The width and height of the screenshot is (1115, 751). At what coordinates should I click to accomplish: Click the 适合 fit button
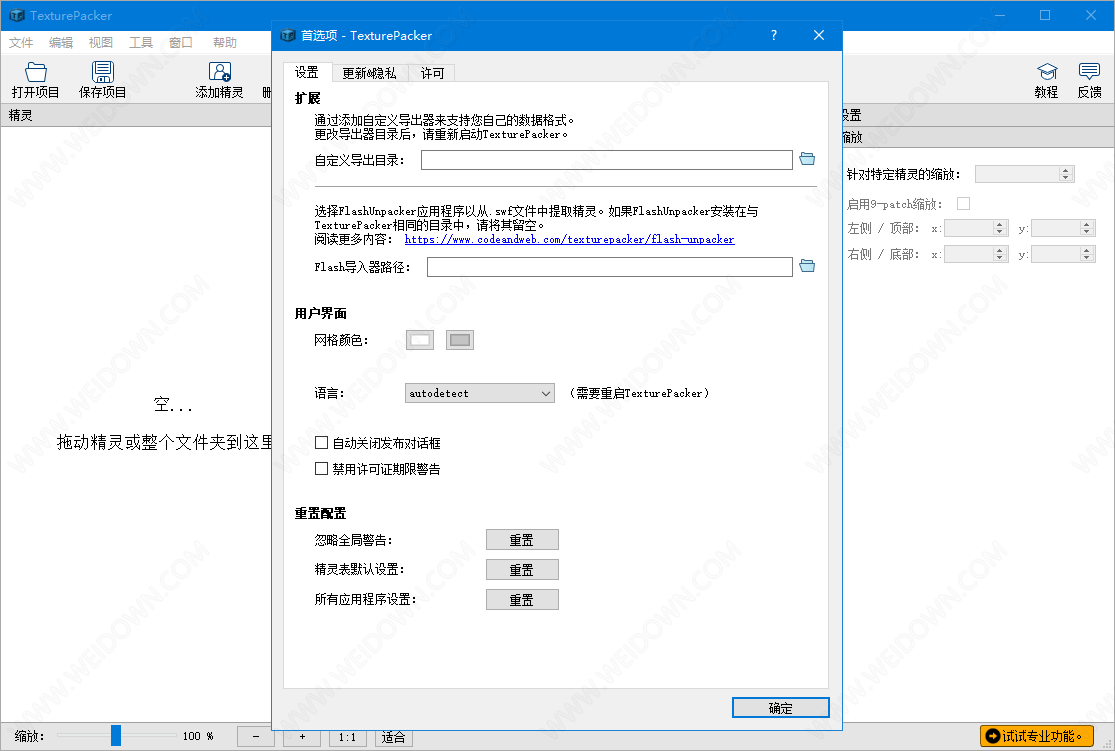[x=393, y=737]
